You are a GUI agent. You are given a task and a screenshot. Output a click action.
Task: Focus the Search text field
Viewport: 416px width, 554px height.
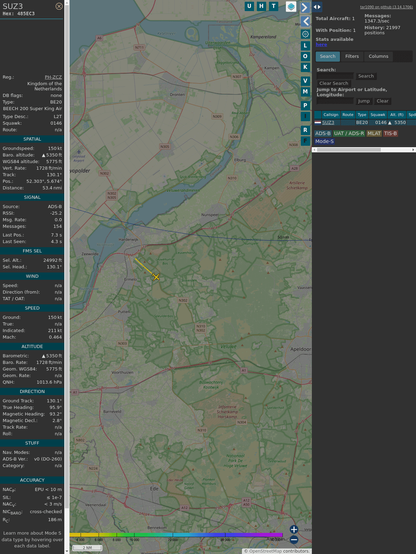(x=335, y=76)
